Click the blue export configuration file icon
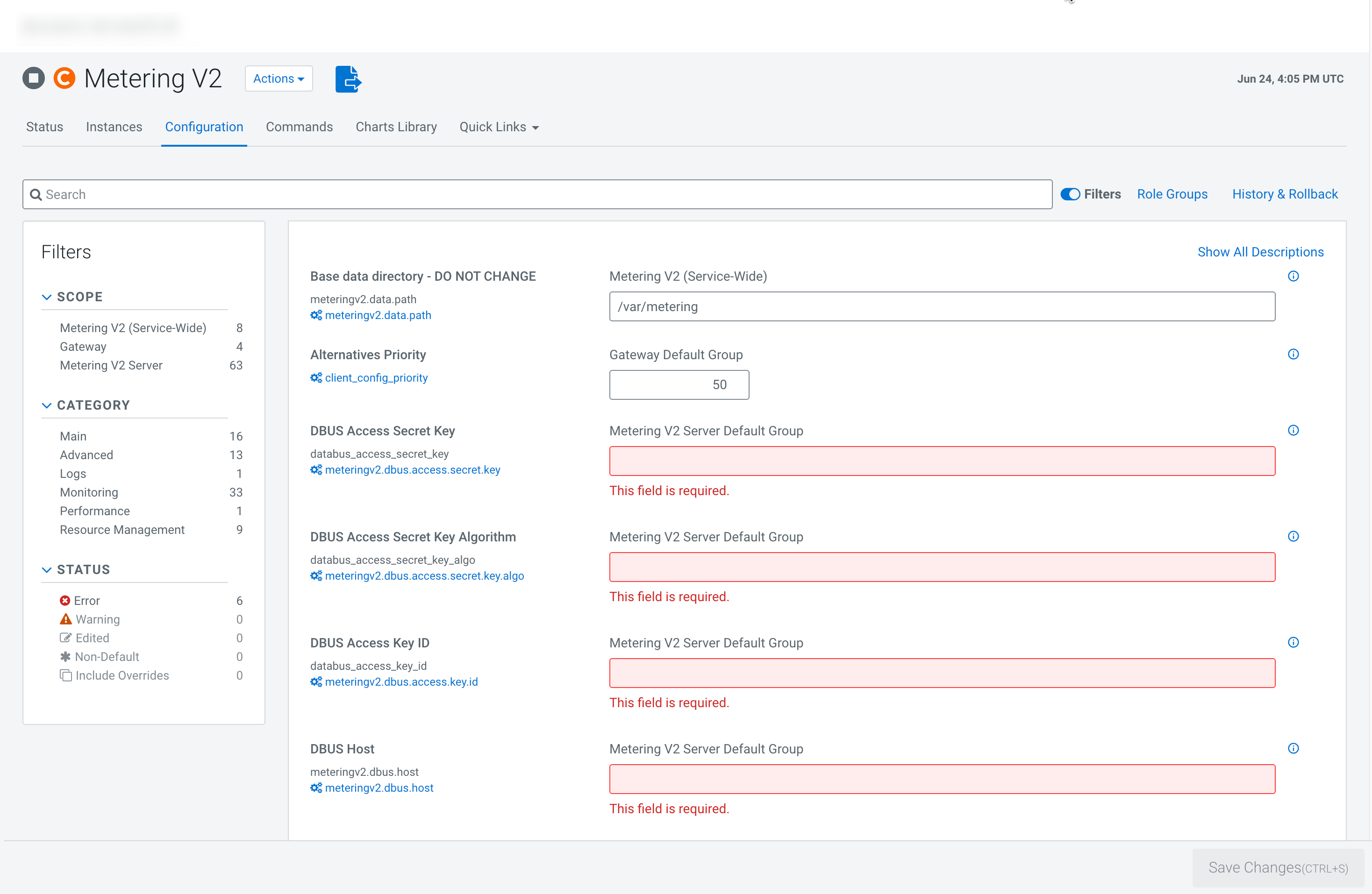This screenshot has height=894, width=1372. (348, 79)
